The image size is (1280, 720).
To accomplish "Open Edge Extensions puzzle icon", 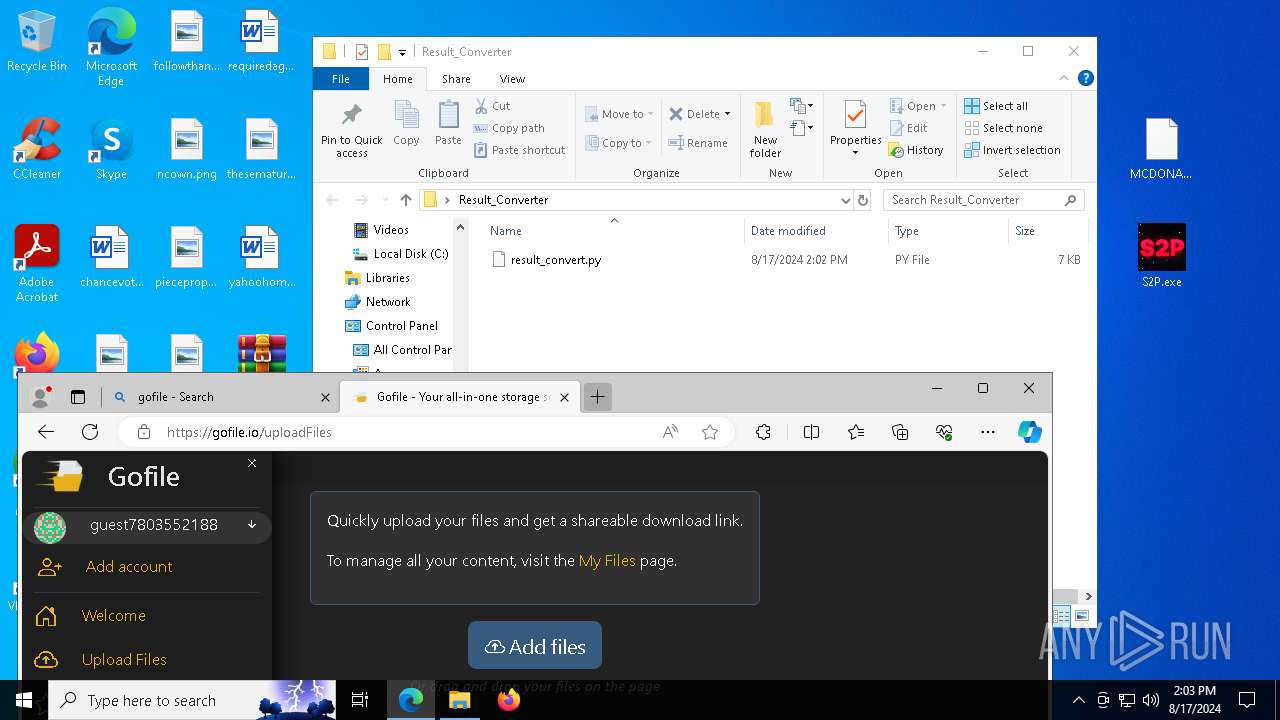I will pos(763,432).
